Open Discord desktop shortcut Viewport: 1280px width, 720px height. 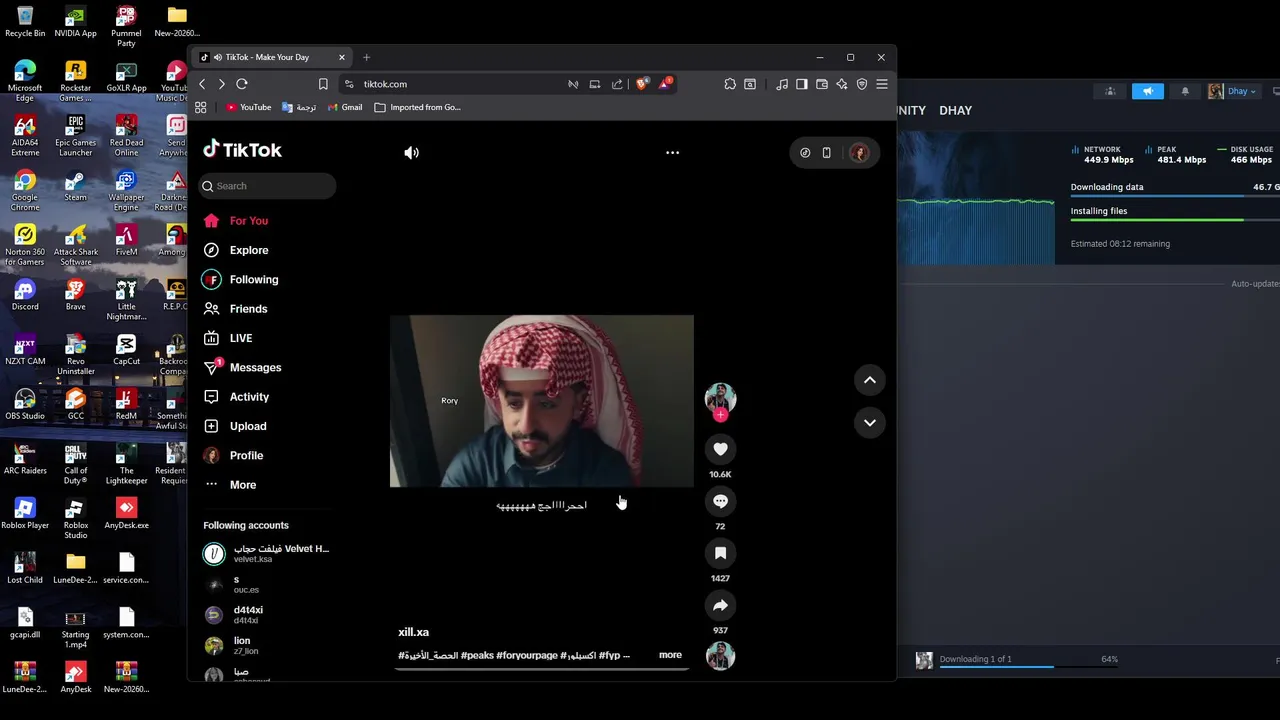(25, 295)
